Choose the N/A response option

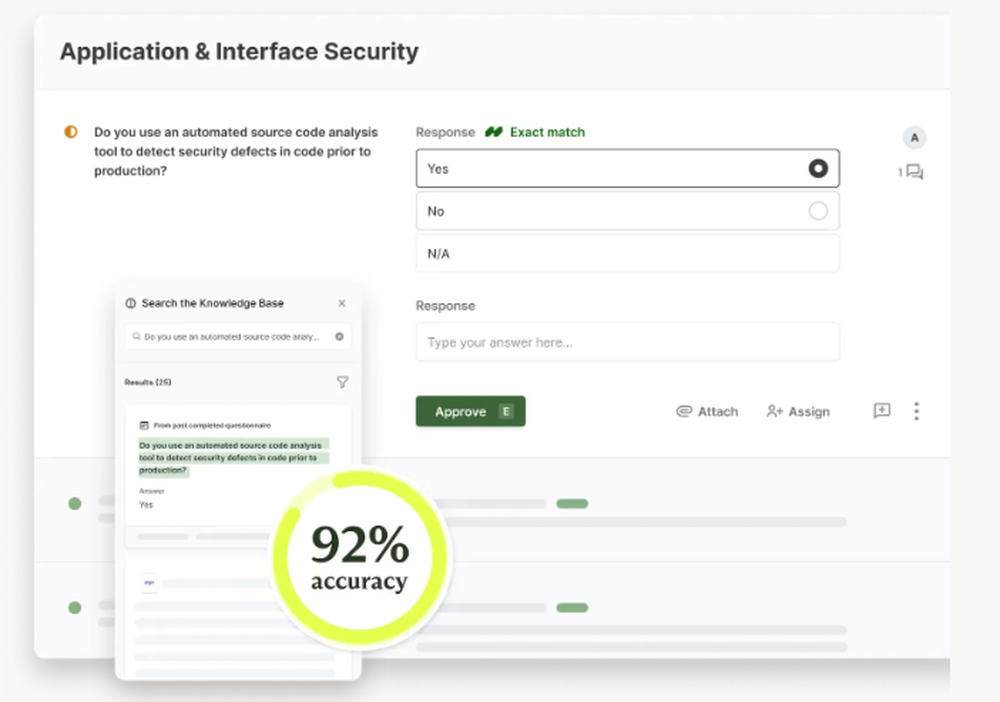pos(628,254)
